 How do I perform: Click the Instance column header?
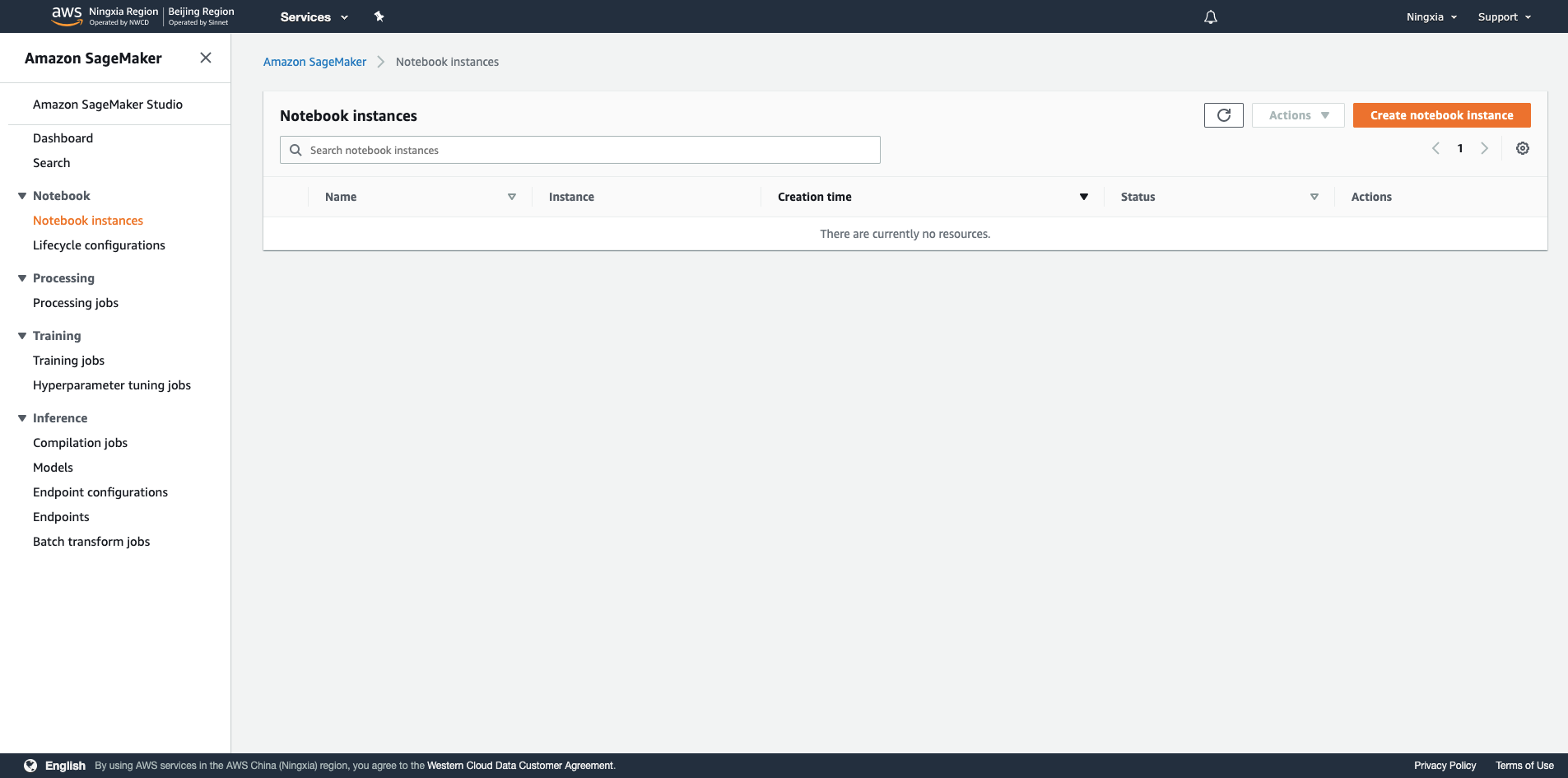571,197
